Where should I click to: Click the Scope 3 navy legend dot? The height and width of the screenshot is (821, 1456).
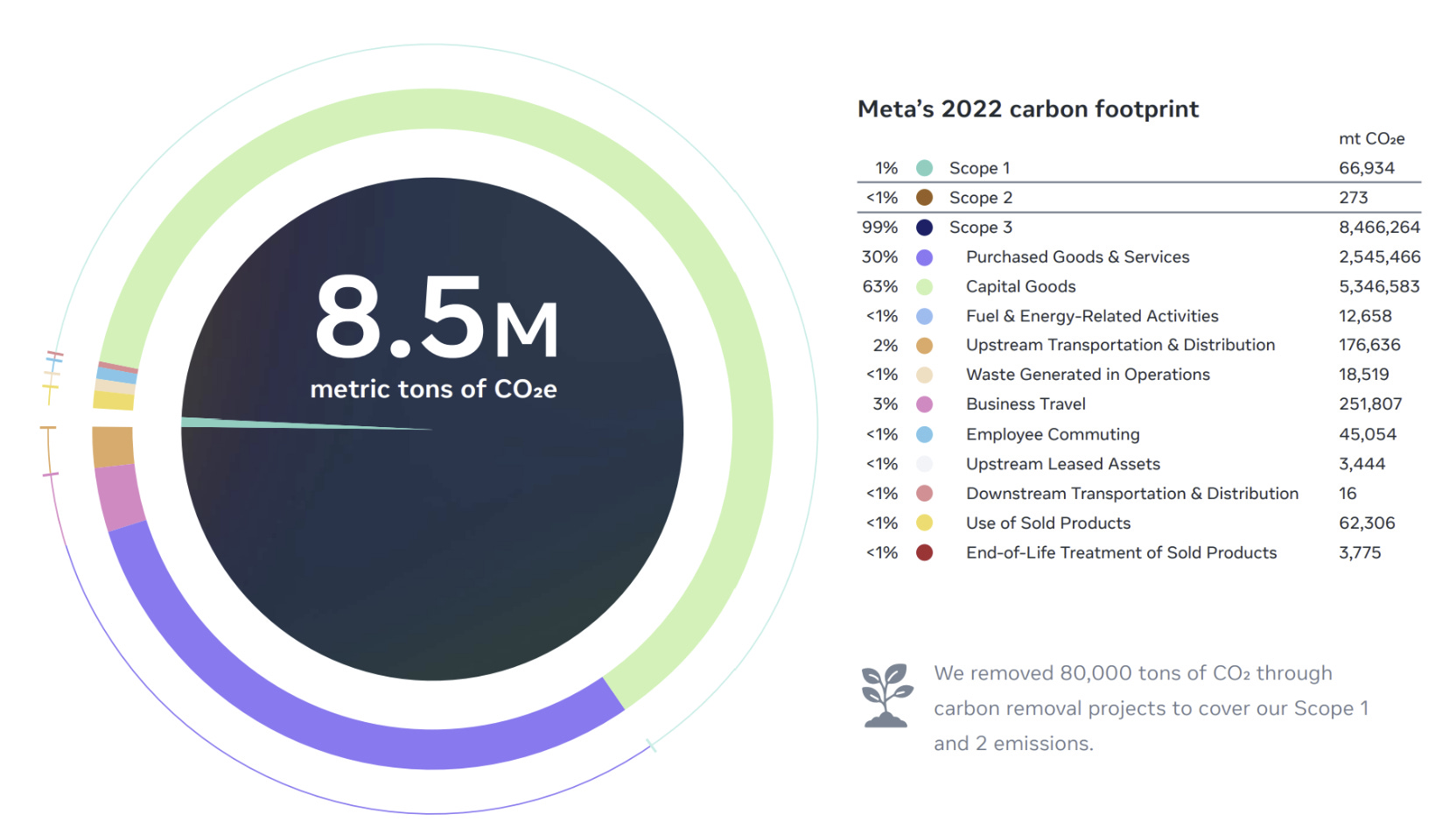pos(924,228)
